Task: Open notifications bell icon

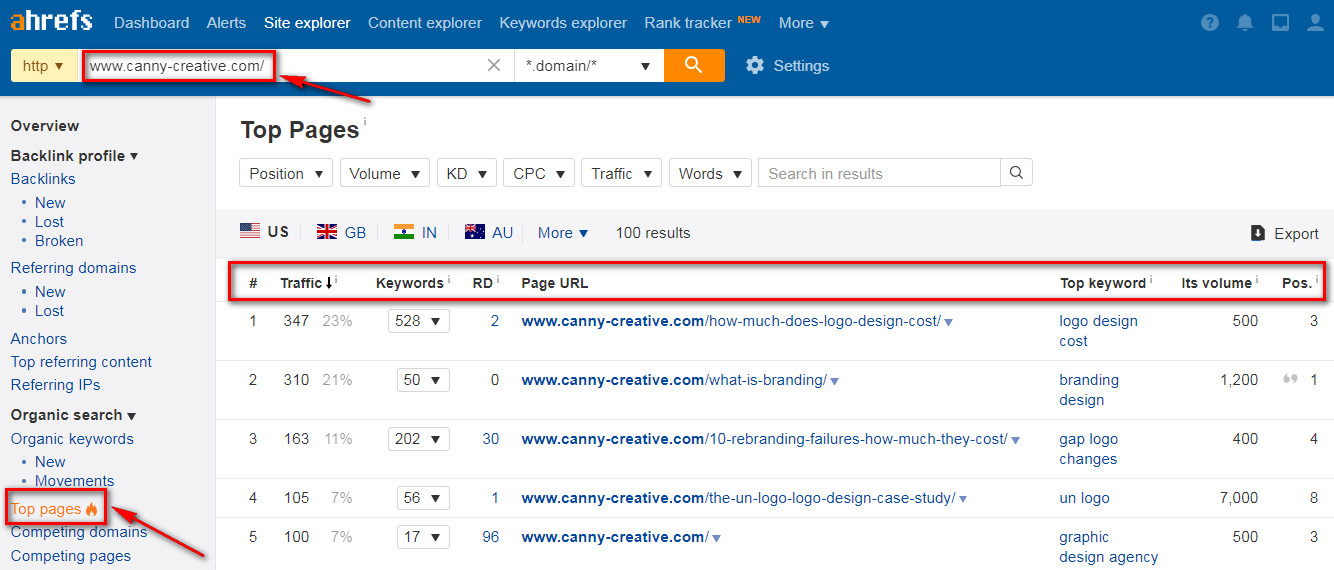Action: (1245, 22)
